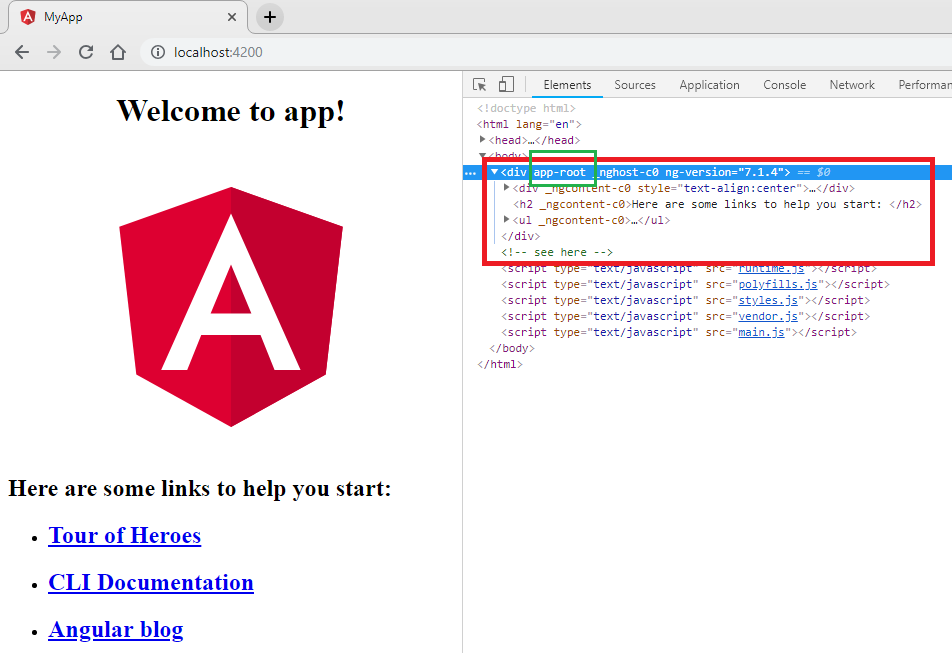Select the h2 element in DOM tree
The width and height of the screenshot is (952, 653).
coord(717,204)
